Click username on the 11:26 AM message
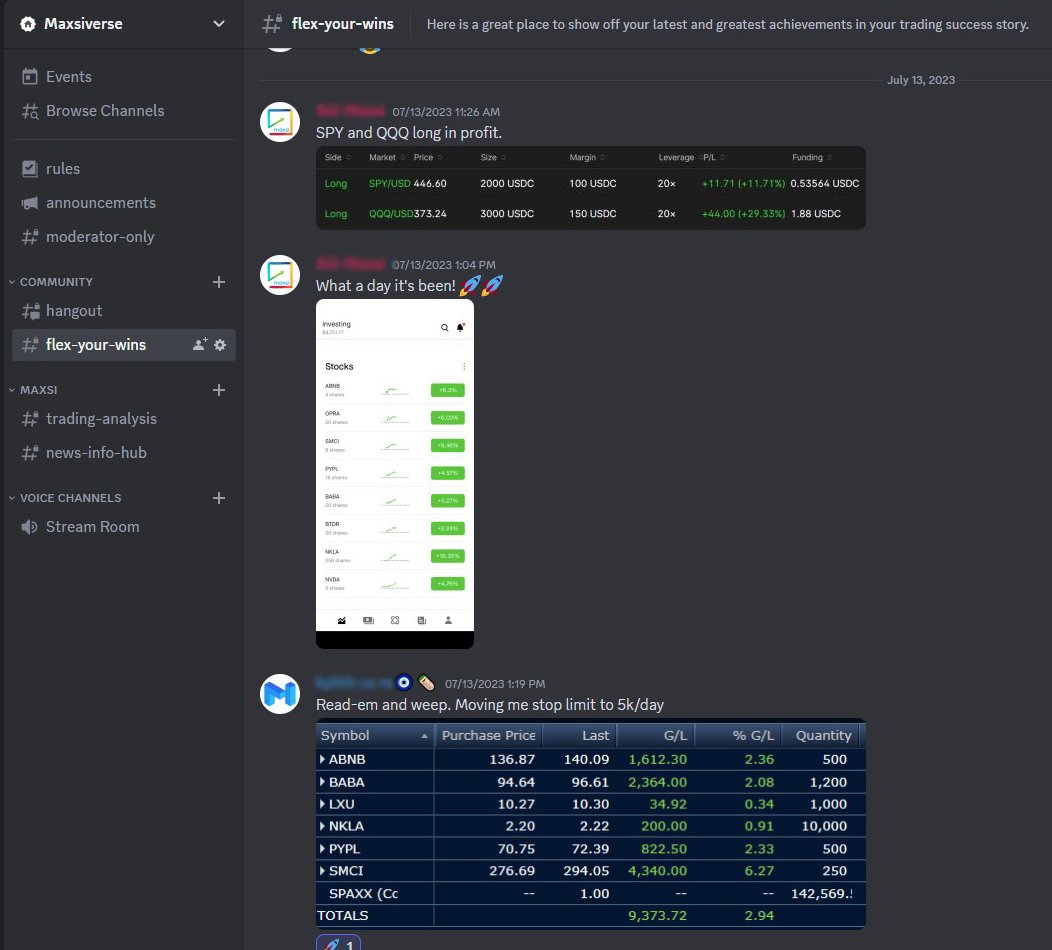 coord(350,111)
